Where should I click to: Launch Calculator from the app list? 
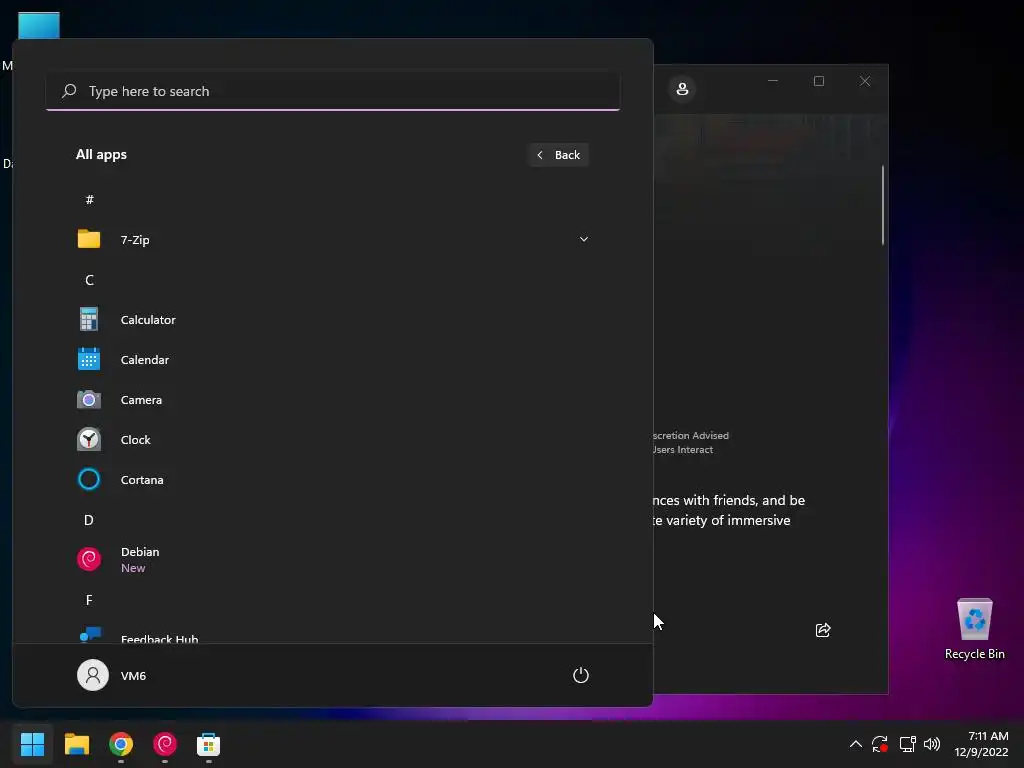pos(332,319)
